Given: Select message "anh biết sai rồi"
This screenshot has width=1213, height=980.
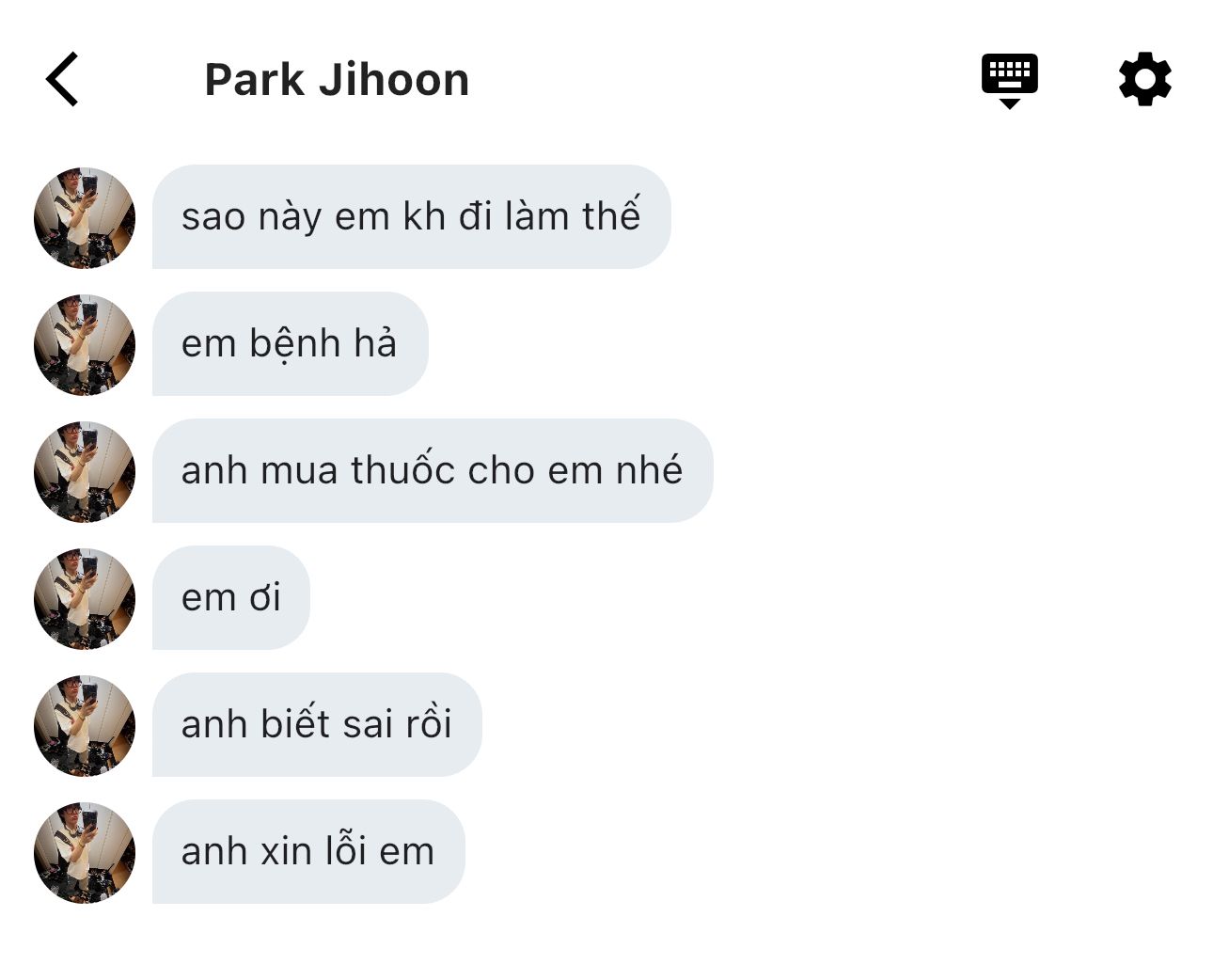Looking at the screenshot, I should coord(317,725).
